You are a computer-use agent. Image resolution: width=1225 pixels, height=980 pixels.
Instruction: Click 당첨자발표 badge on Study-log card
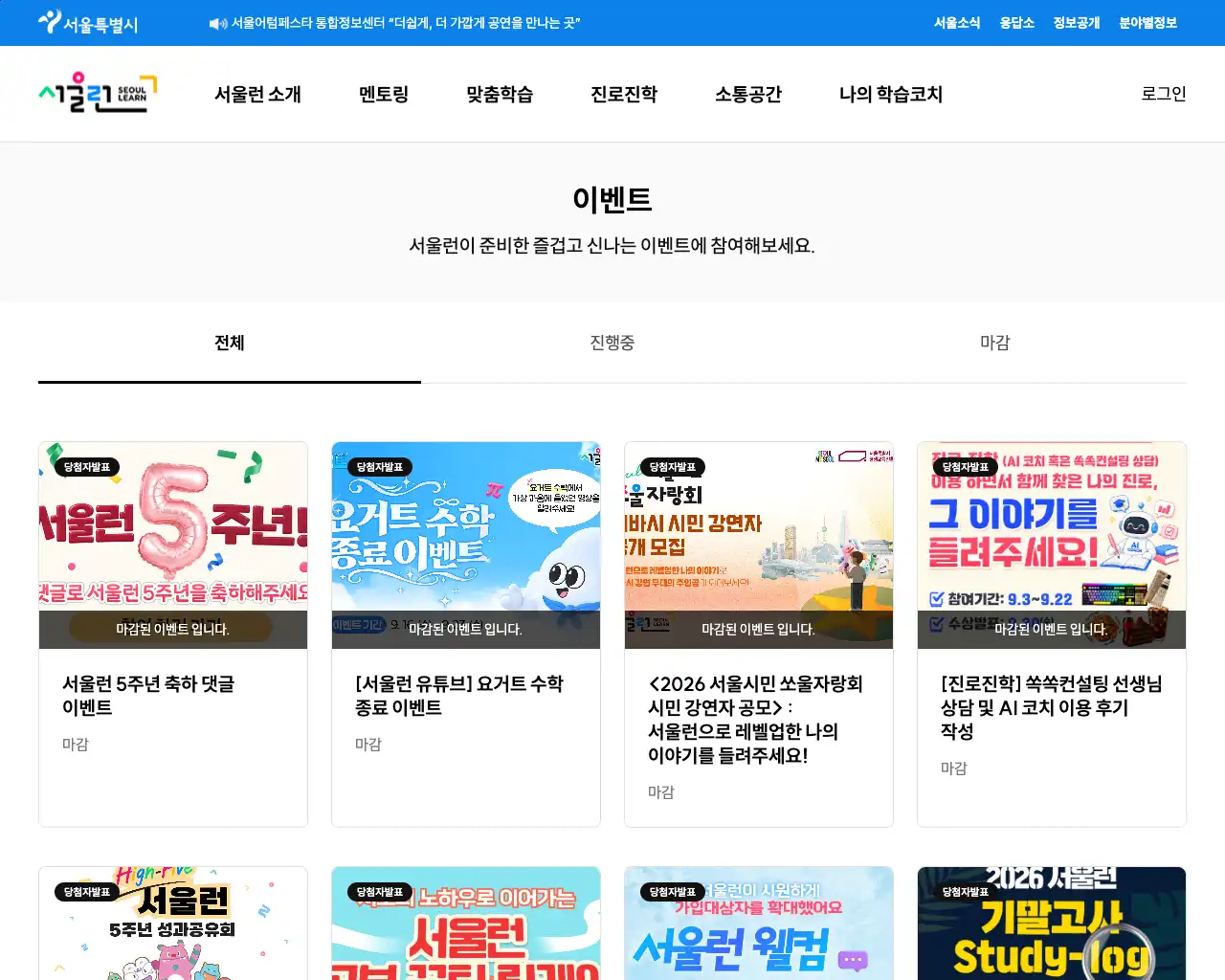pos(966,892)
